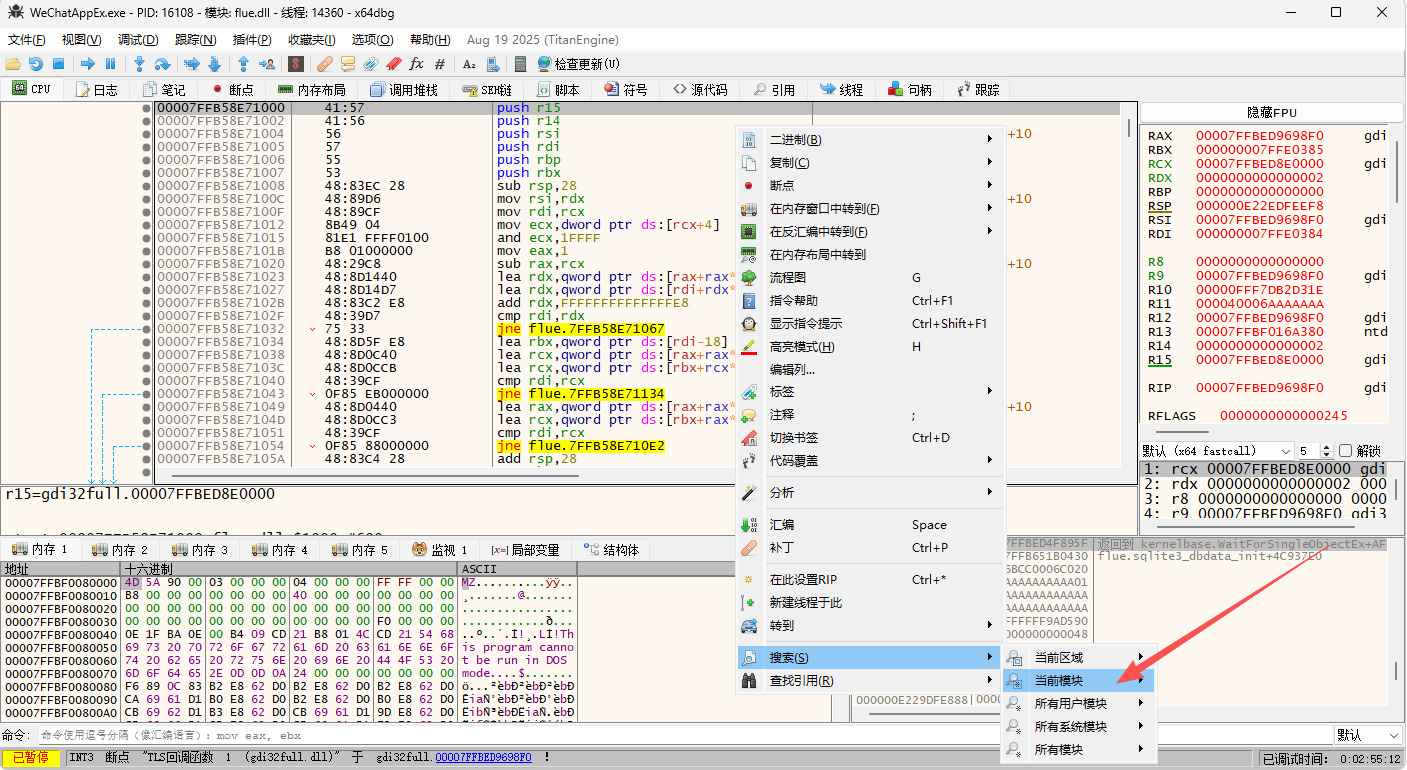The image size is (1407, 770).
Task: Open the Patches band-aid toolbar icon
Action: 324,64
